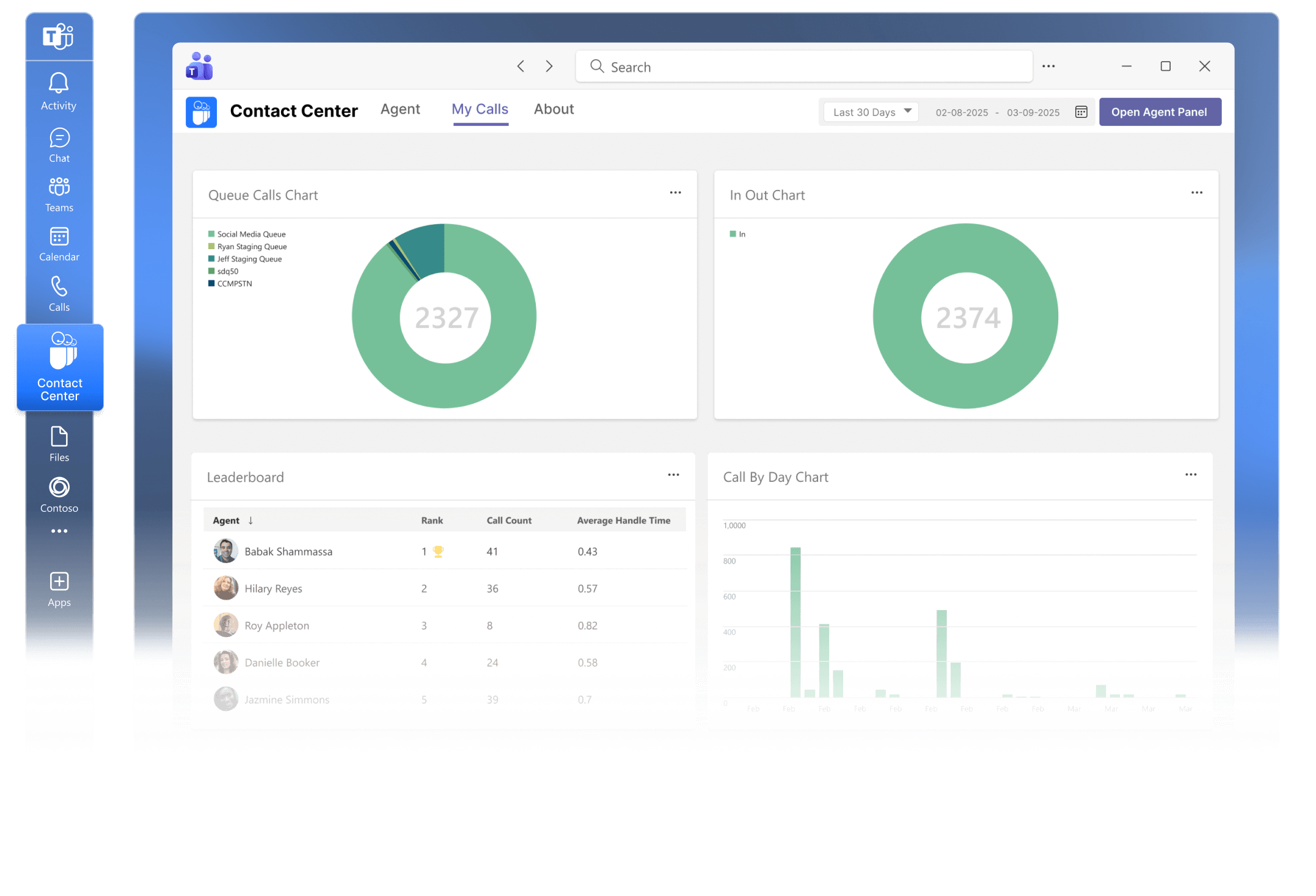Toggle CCMPSTN legend entry

click(x=234, y=284)
